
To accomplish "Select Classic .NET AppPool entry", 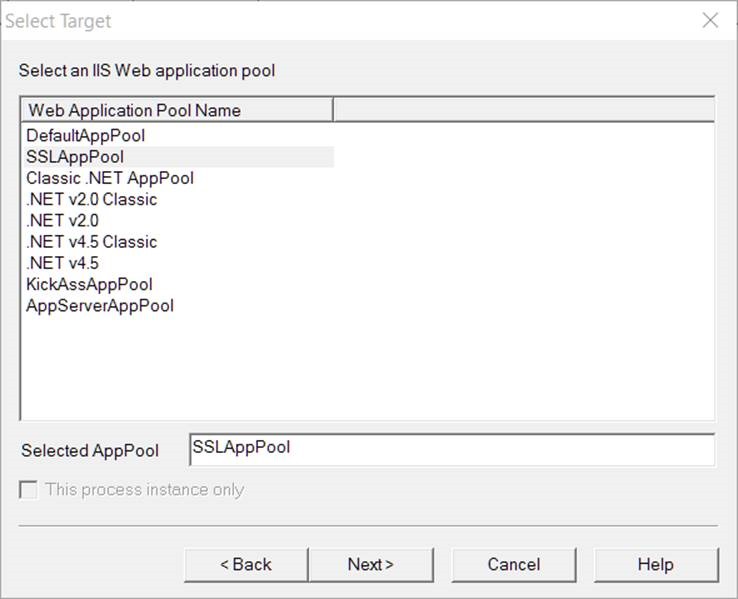I will (x=110, y=178).
